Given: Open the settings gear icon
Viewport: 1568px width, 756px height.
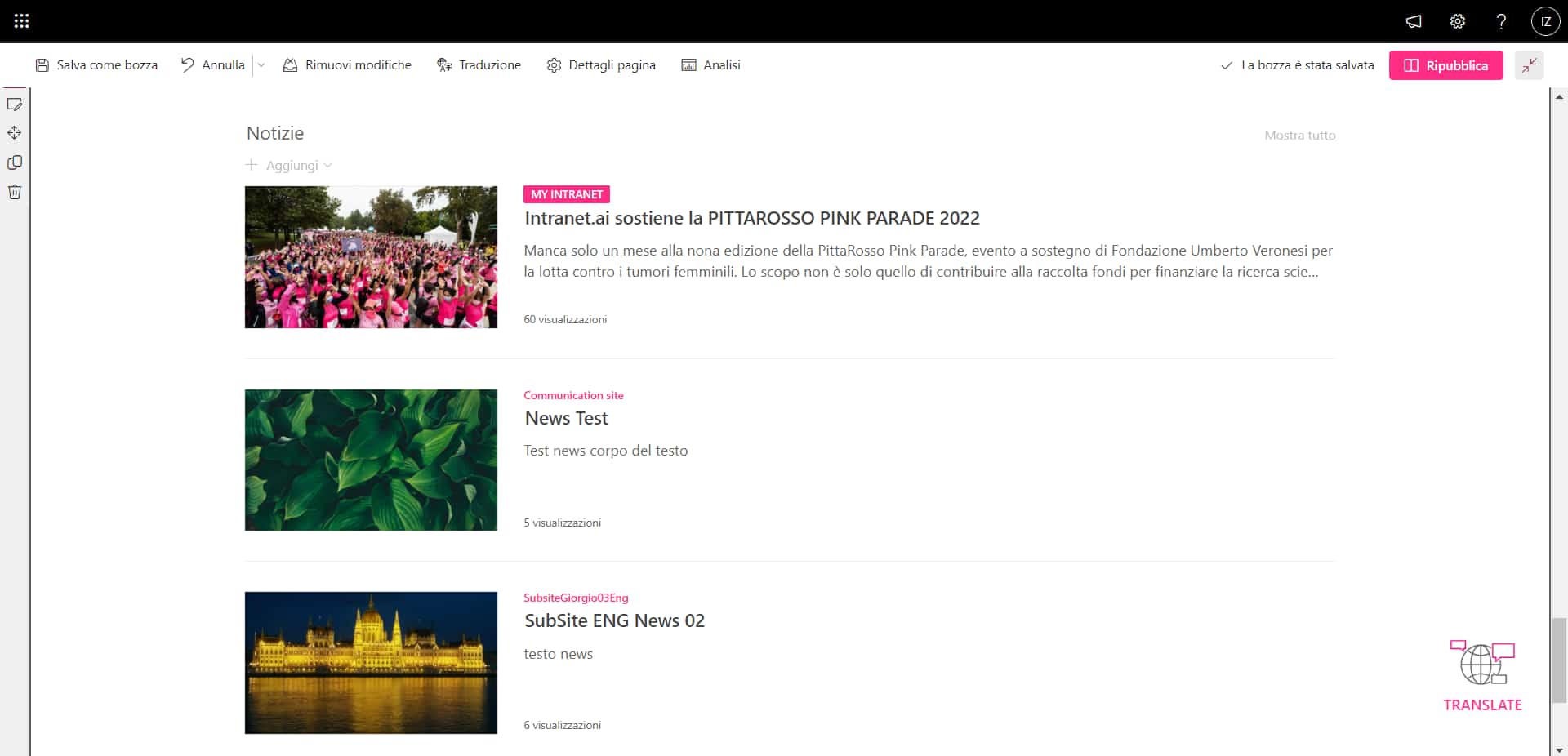Looking at the screenshot, I should (1458, 22).
